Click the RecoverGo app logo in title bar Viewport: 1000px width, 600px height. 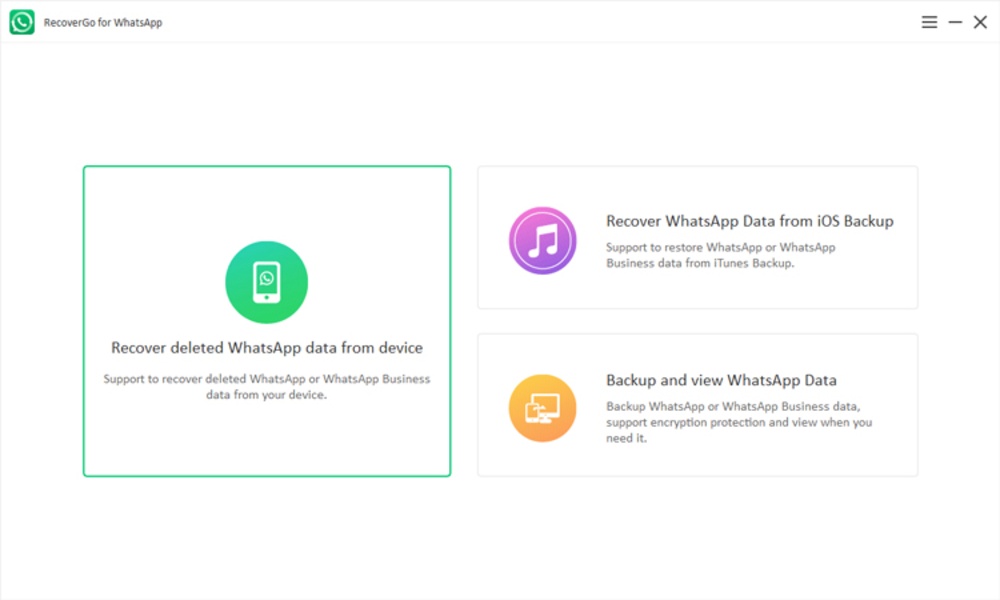click(x=22, y=22)
